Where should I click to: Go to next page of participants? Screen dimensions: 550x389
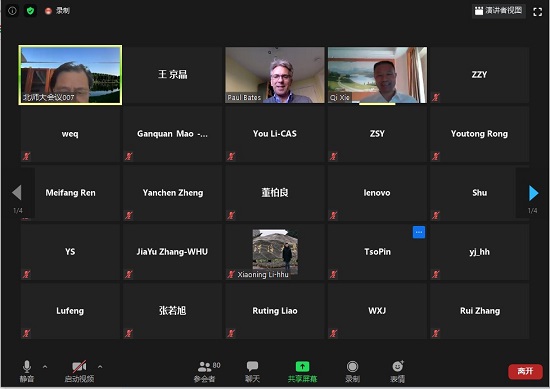(x=533, y=193)
